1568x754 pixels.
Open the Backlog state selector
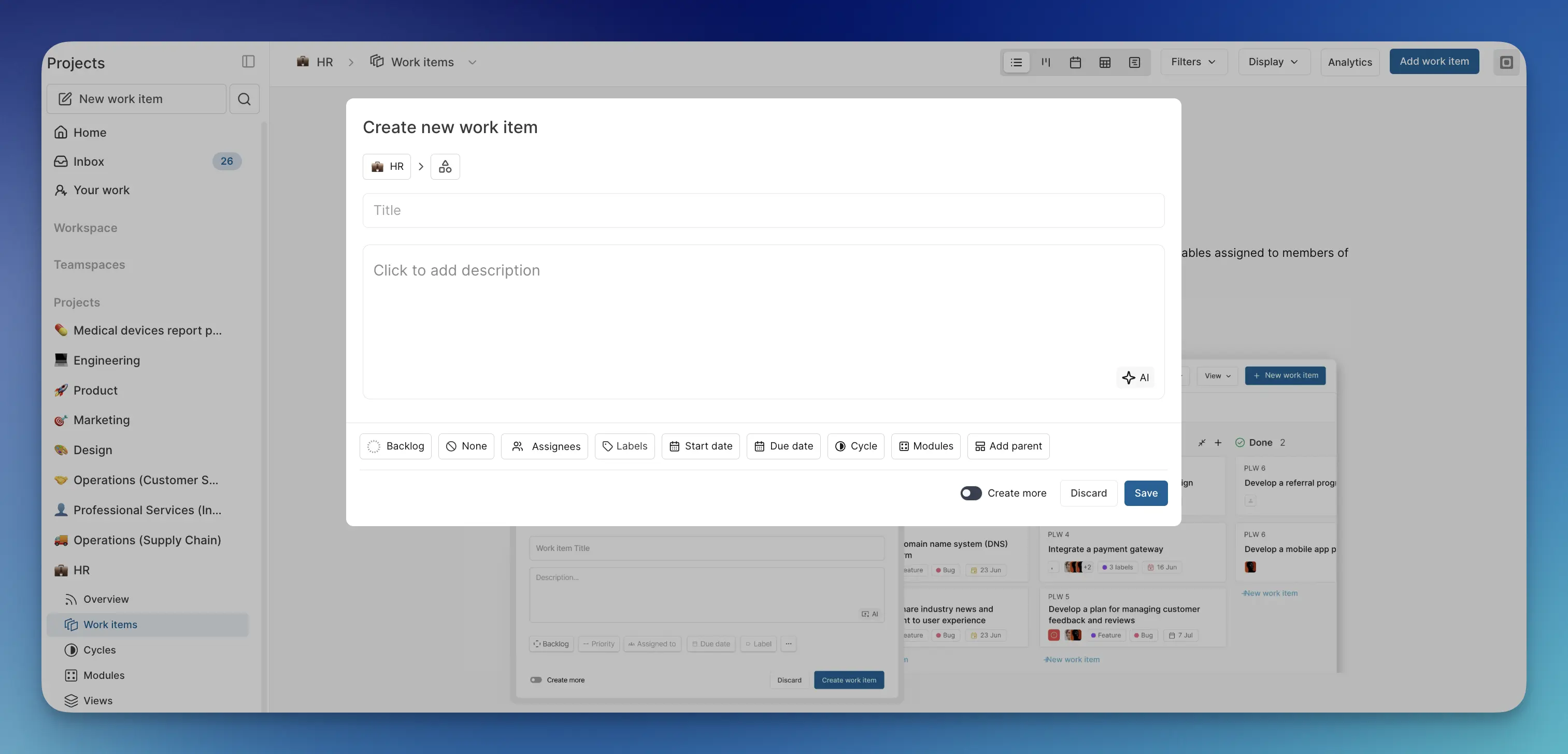tap(396, 446)
